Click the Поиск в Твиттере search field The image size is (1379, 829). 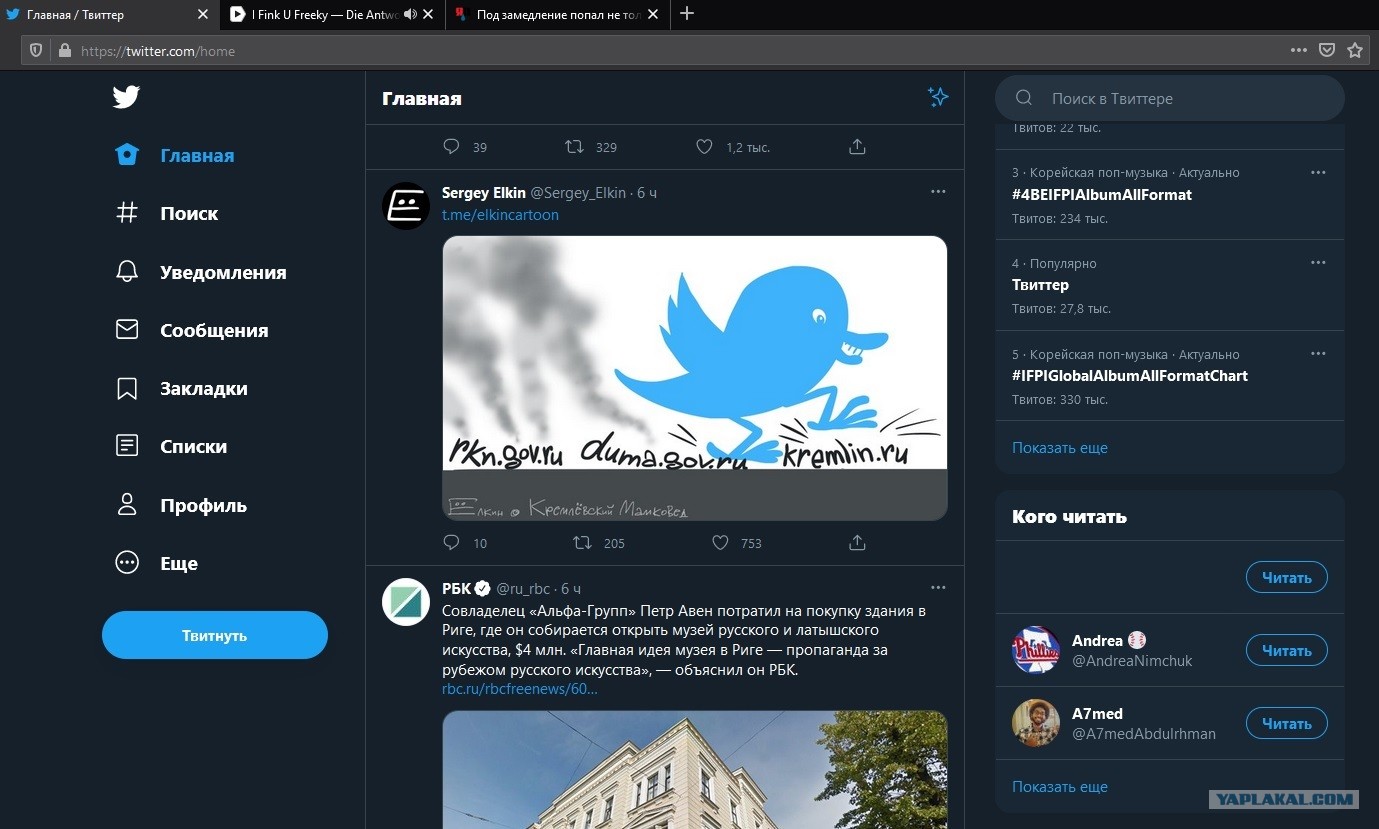click(x=1170, y=98)
